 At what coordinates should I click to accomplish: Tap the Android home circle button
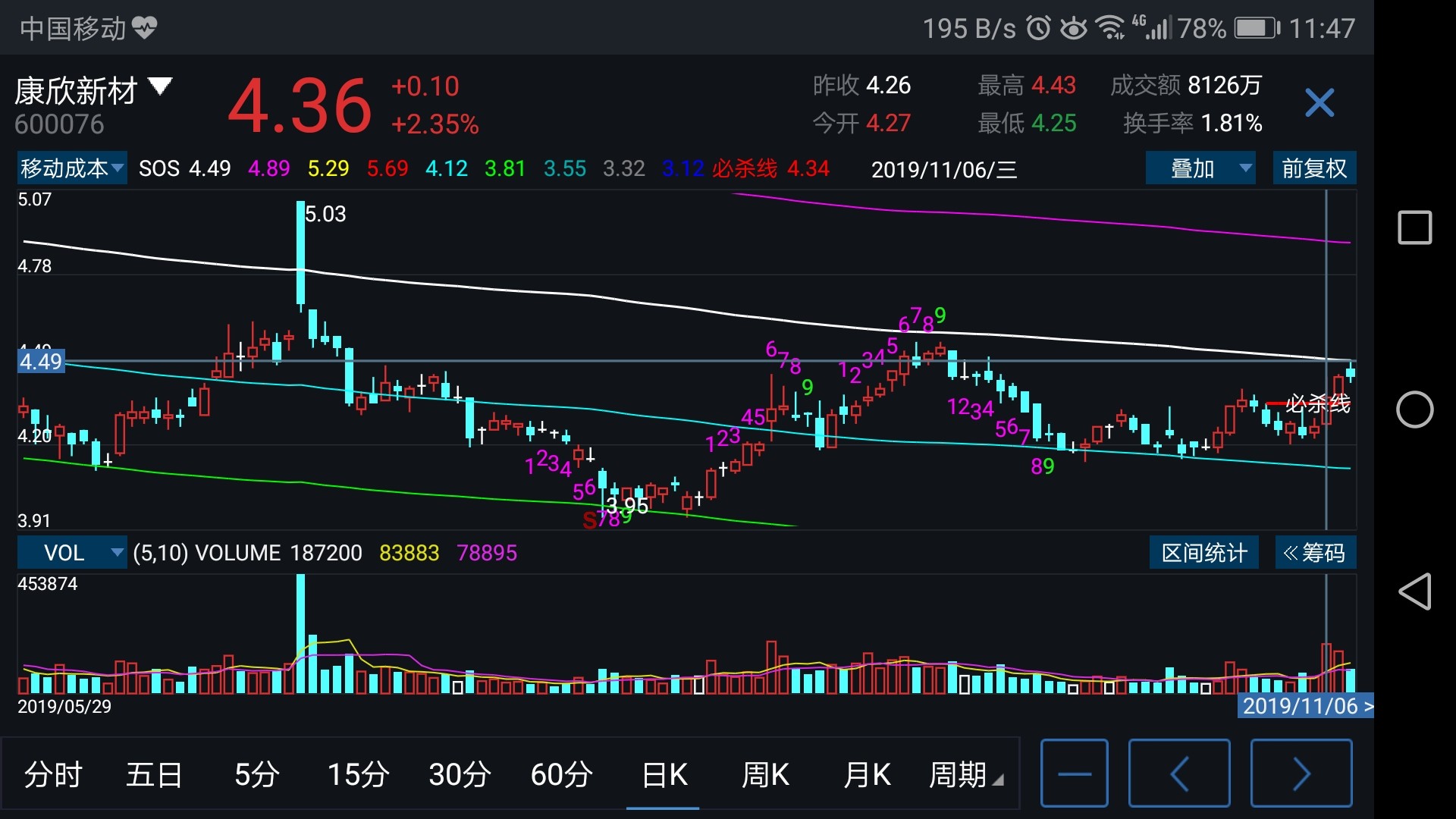[1414, 409]
